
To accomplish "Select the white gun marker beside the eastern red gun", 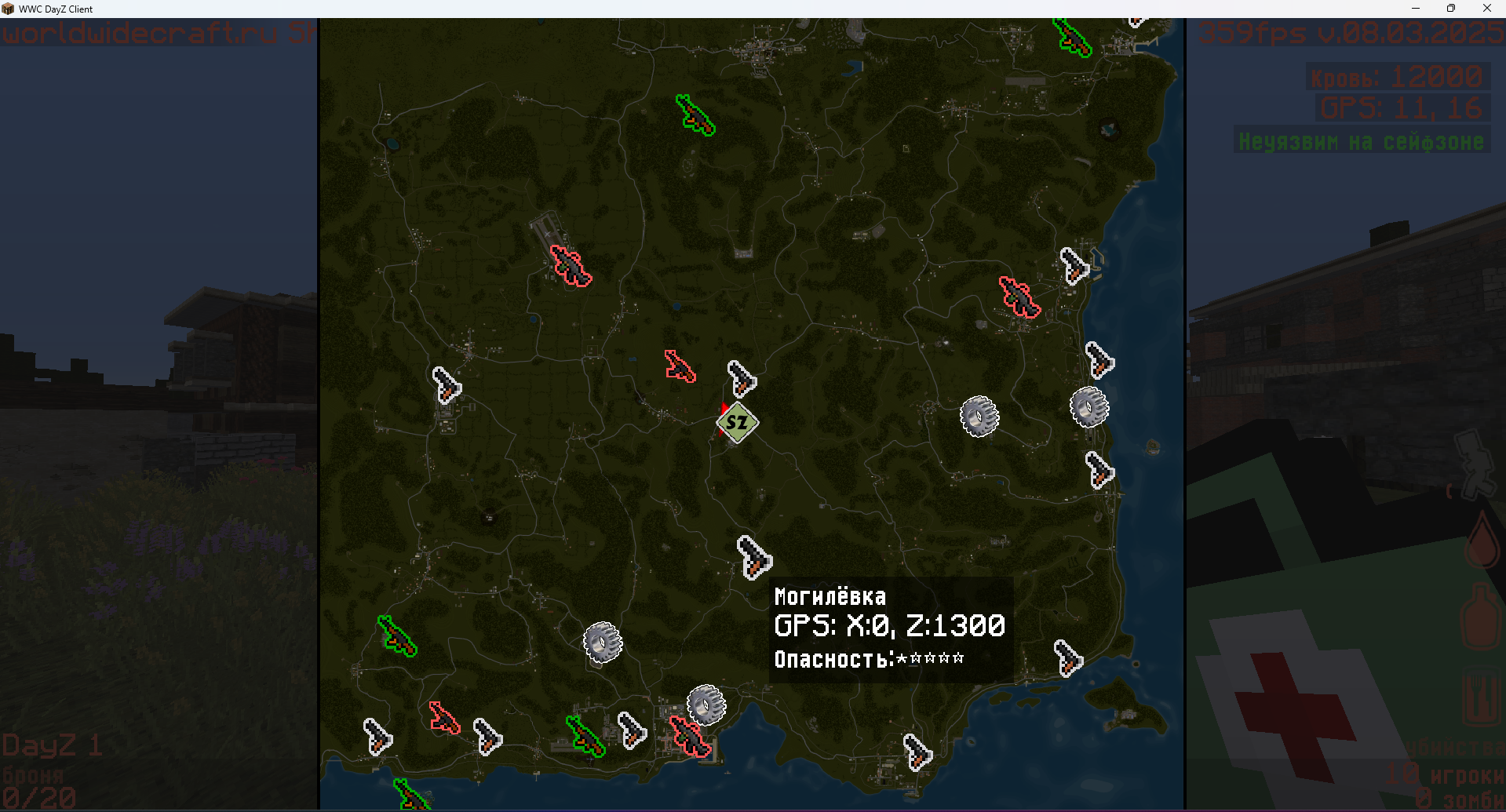I will pyautogui.click(x=1074, y=265).
